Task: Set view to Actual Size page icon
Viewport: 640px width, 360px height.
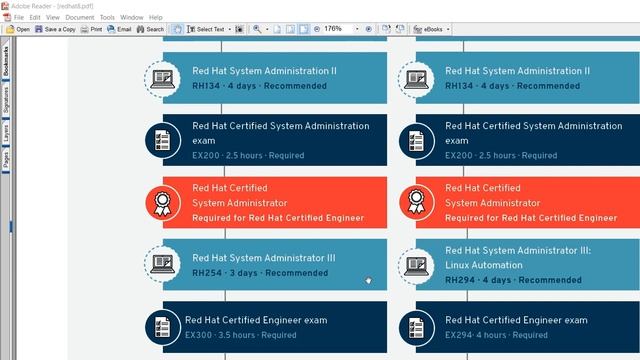Action: (x=277, y=29)
